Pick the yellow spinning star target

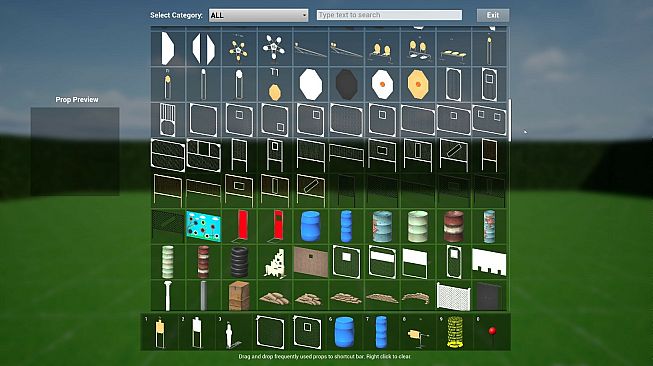pyautogui.click(x=239, y=50)
